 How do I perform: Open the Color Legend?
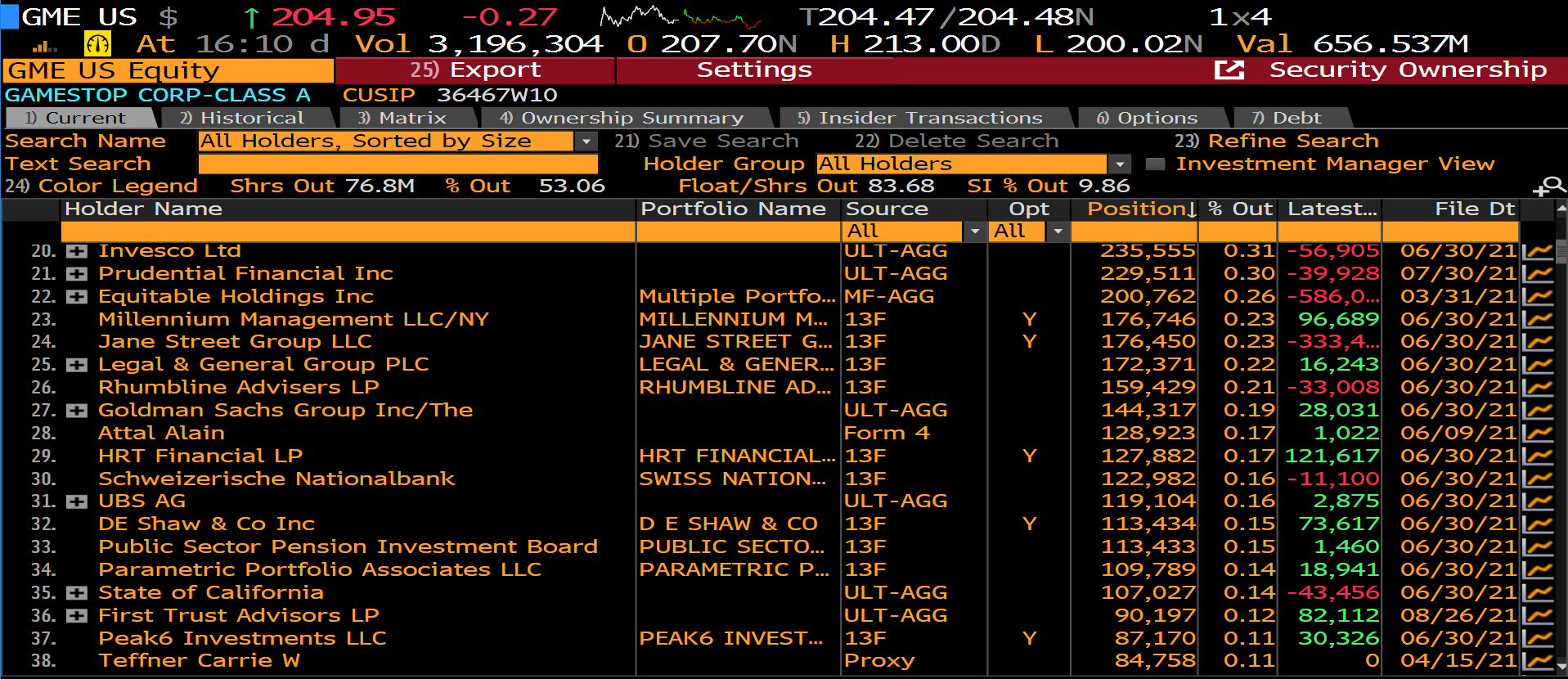tap(101, 187)
